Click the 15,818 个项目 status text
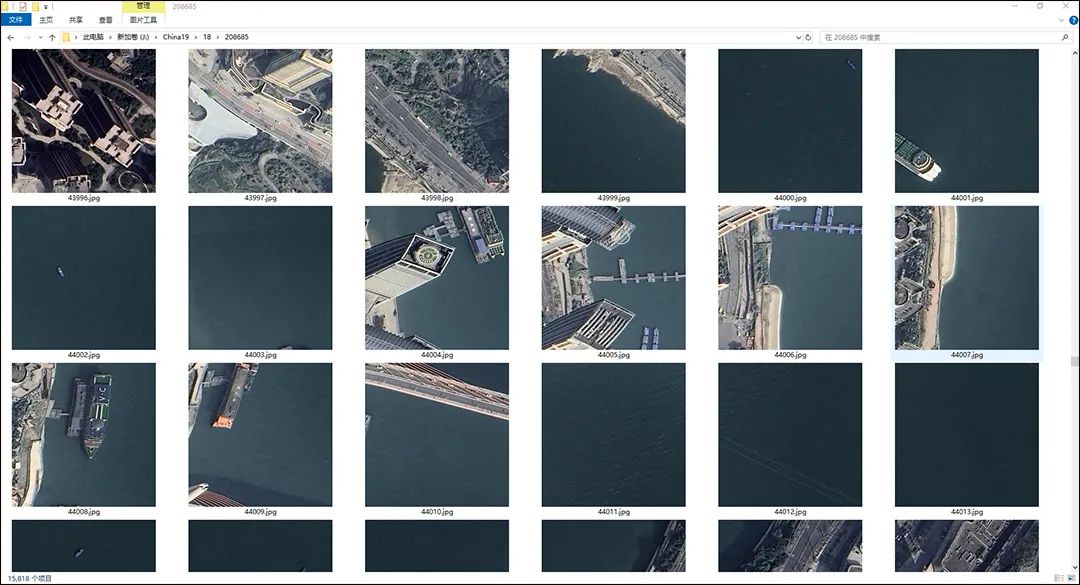Image resolution: width=1080 pixels, height=585 pixels. click(x=30, y=579)
